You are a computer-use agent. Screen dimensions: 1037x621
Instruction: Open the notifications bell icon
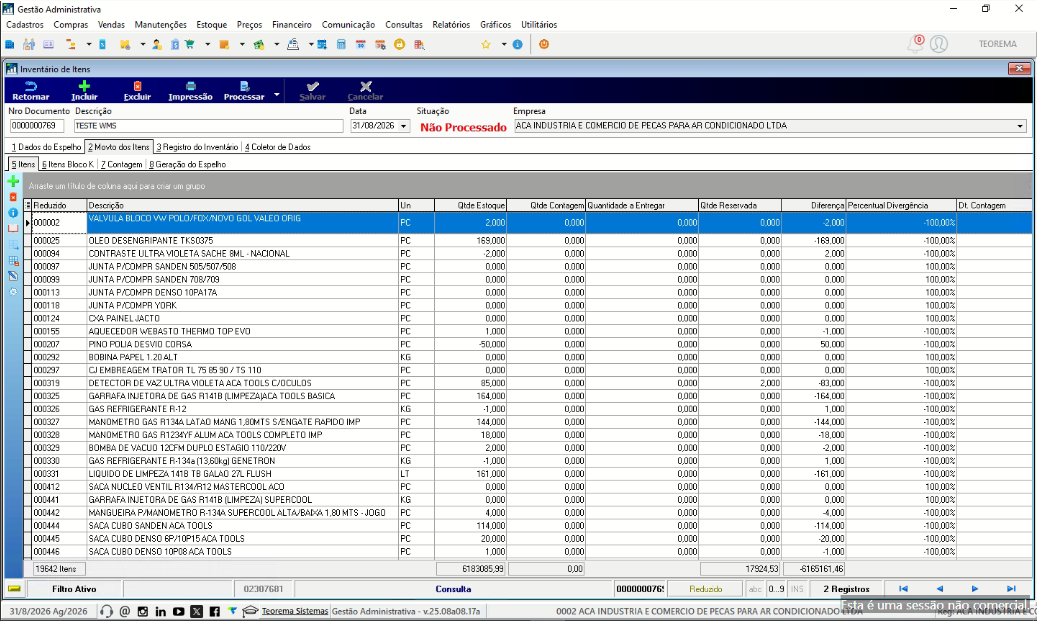(915, 44)
